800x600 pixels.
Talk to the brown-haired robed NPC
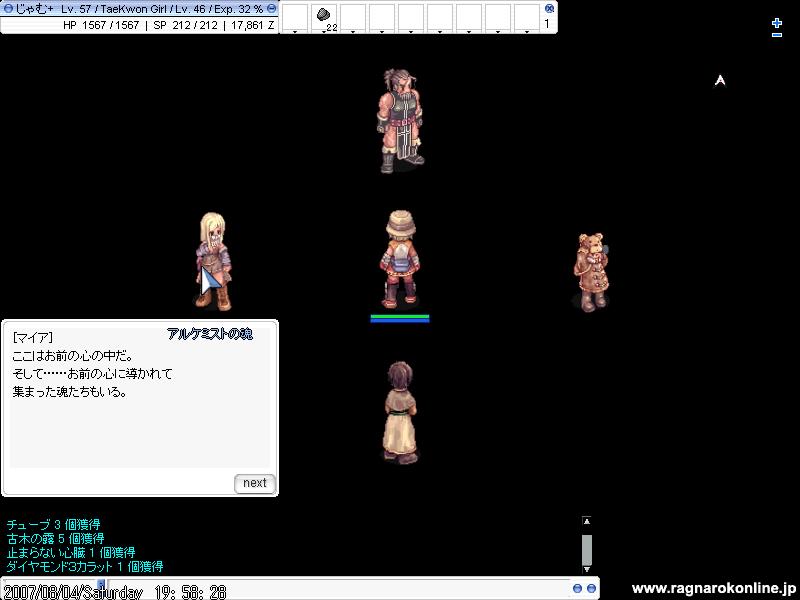tap(401, 412)
